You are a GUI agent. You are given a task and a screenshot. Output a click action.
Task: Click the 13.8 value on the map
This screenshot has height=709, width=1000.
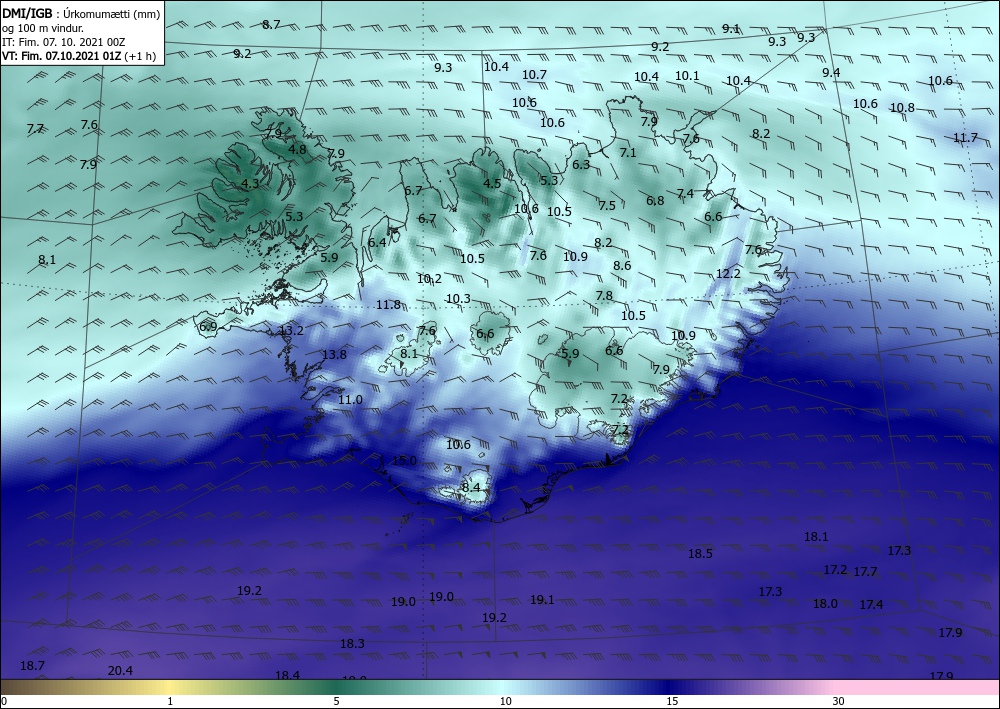pos(334,354)
